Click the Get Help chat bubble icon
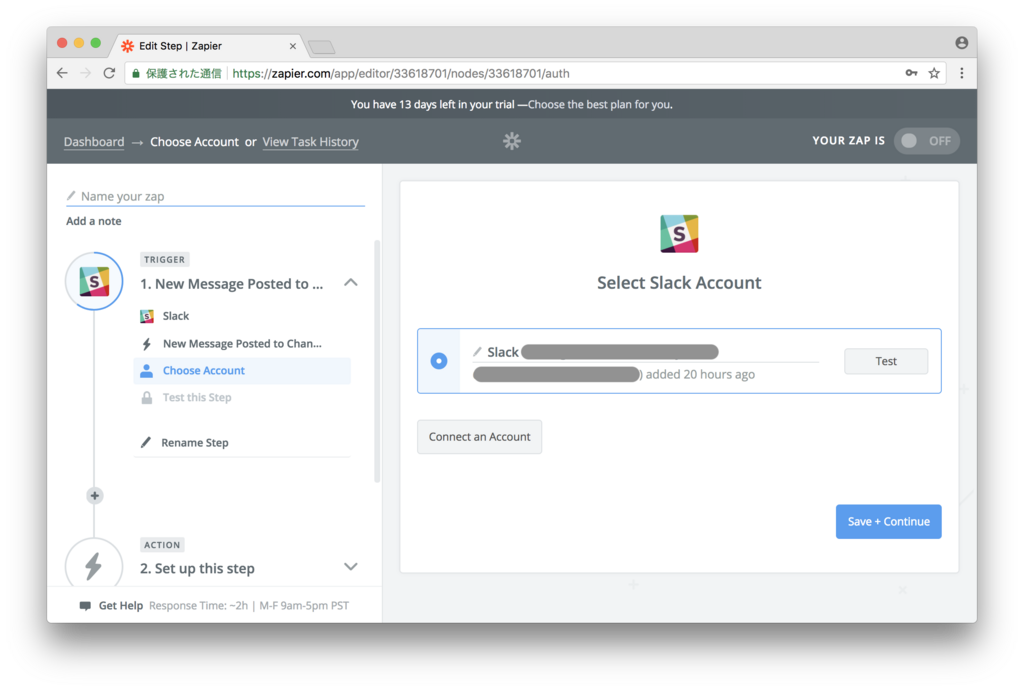The image size is (1024, 690). pos(85,606)
